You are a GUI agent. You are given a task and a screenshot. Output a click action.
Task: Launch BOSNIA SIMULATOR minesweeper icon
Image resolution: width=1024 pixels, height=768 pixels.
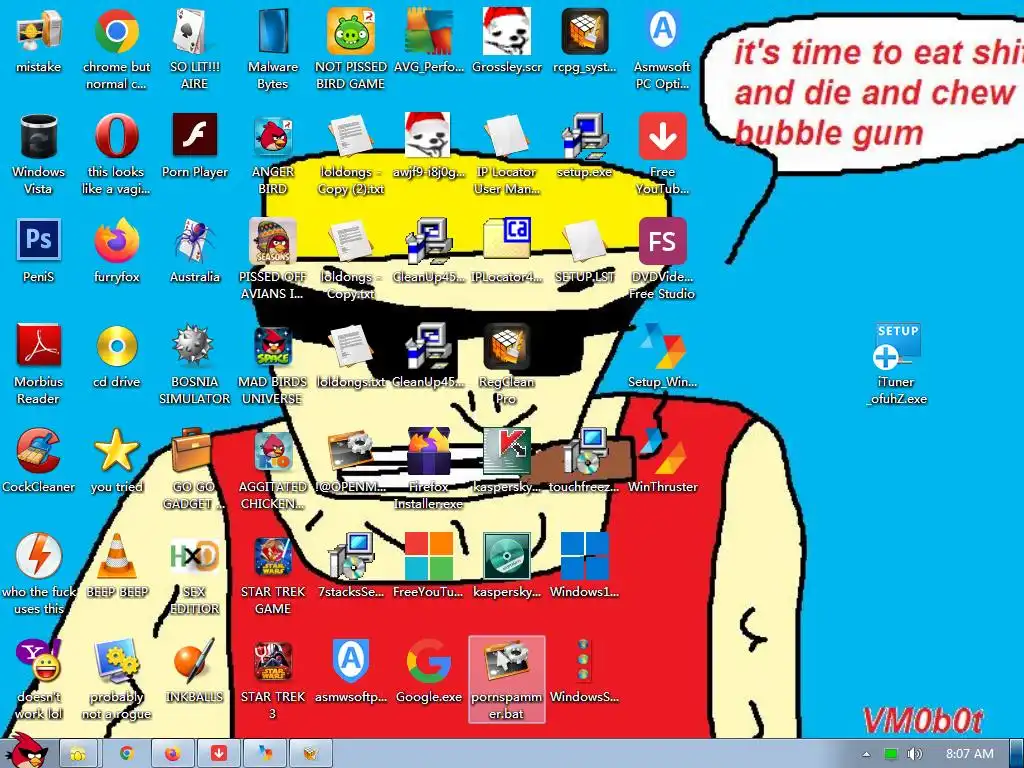tap(195, 346)
